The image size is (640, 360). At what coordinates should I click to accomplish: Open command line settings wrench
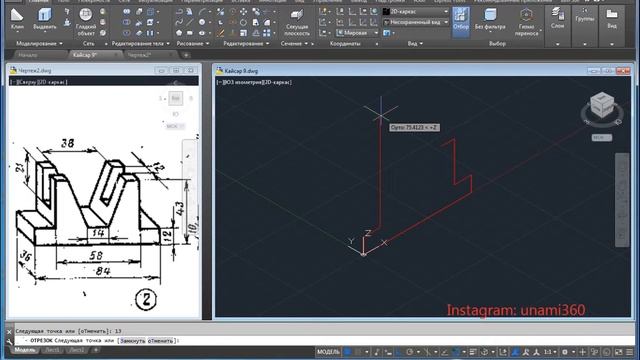point(9,341)
